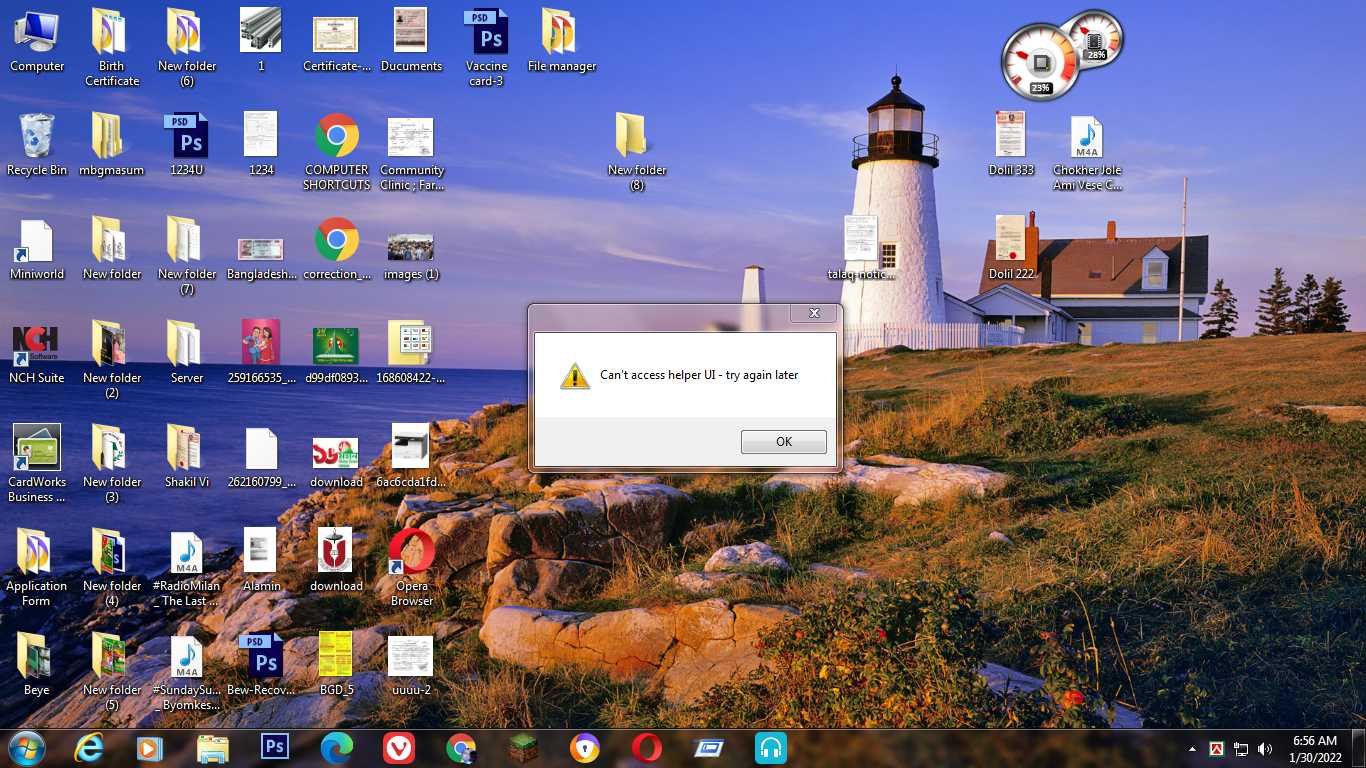Image resolution: width=1366 pixels, height=768 pixels.
Task: Select the New folder (7) icon
Action: [x=187, y=256]
